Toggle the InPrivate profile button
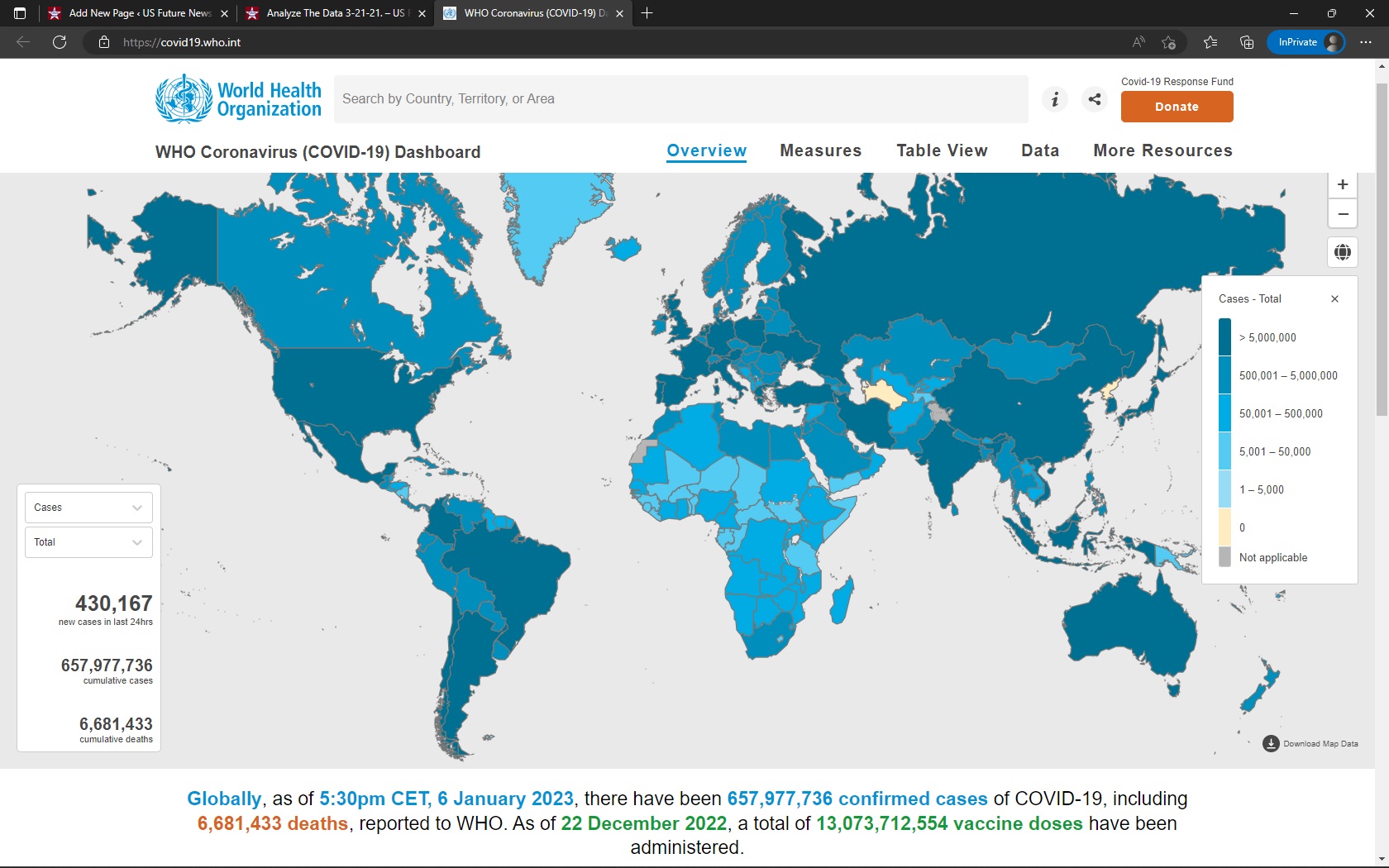 (1305, 42)
